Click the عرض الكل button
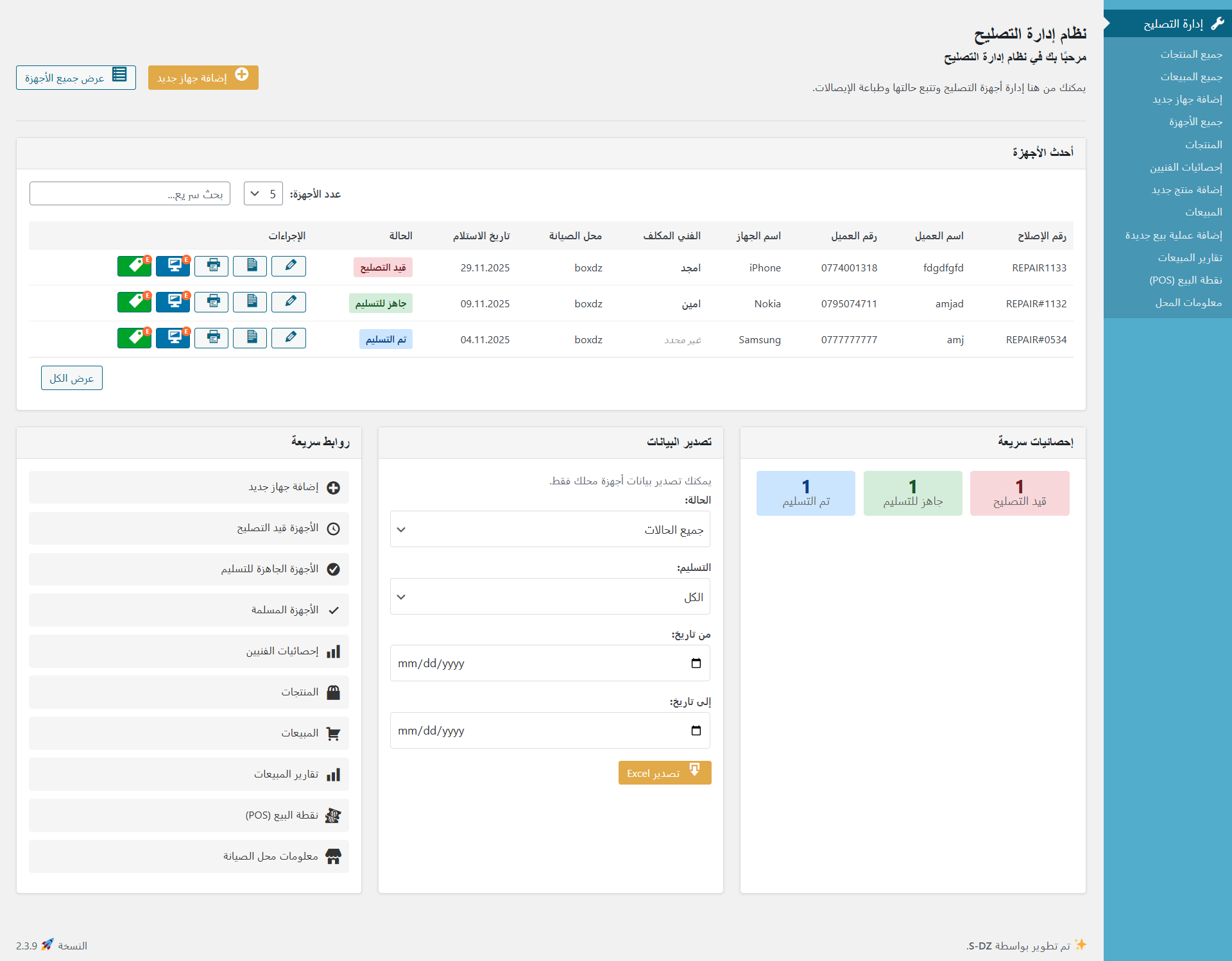The image size is (1232, 961). (72, 378)
